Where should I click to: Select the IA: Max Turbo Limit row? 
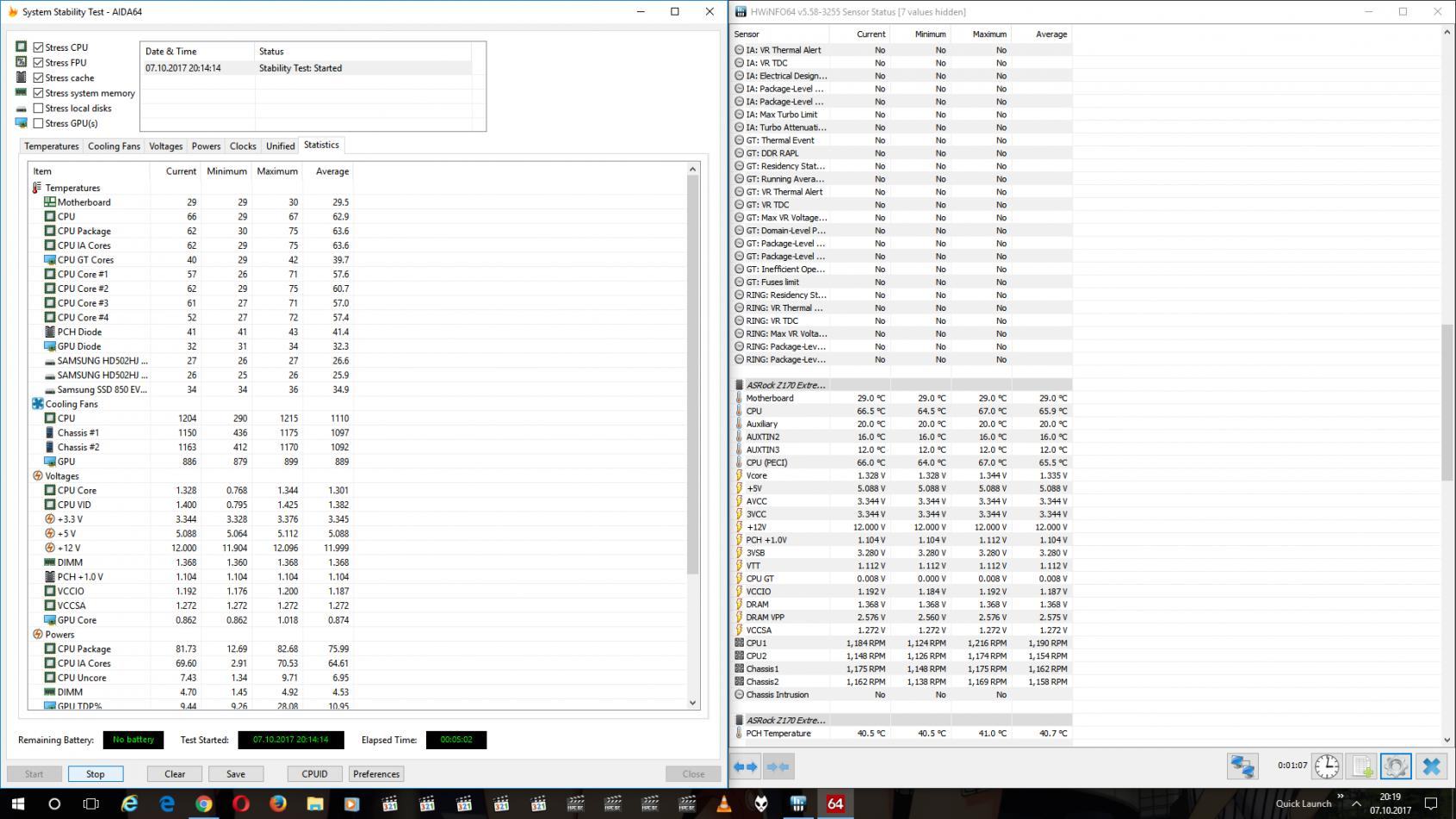[x=901, y=115]
